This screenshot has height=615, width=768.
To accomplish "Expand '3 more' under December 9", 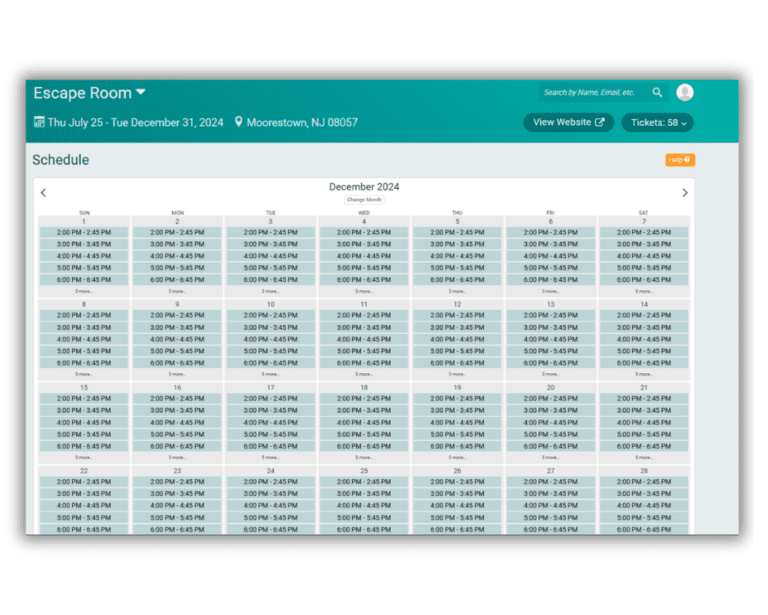I will tap(177, 374).
